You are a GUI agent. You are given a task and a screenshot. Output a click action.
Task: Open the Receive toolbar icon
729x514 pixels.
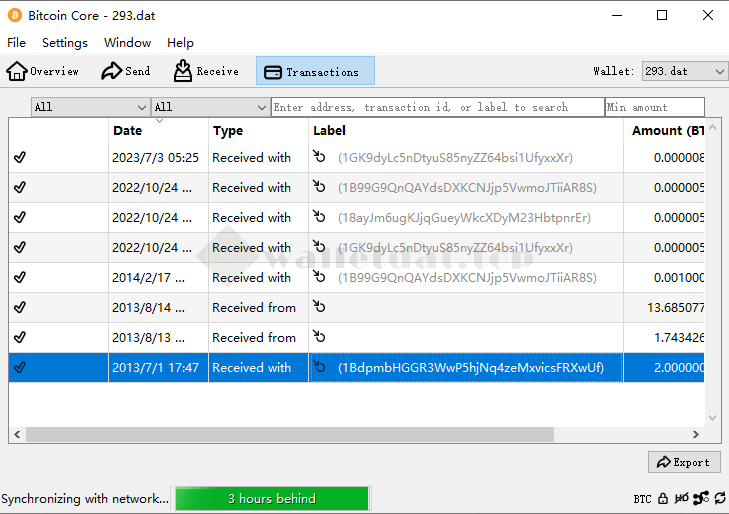coord(183,71)
